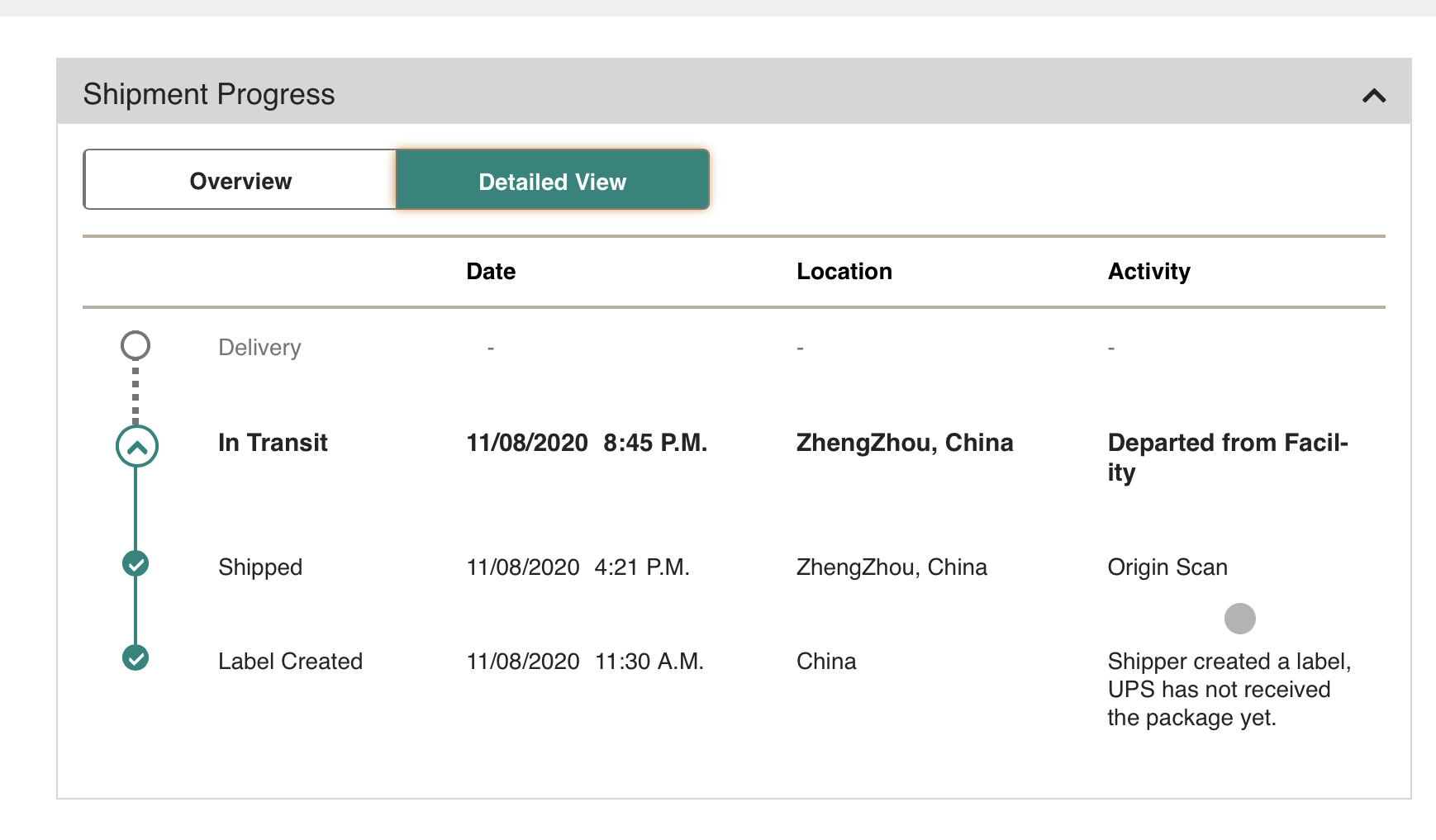Click the In Transit status label

pos(273,443)
